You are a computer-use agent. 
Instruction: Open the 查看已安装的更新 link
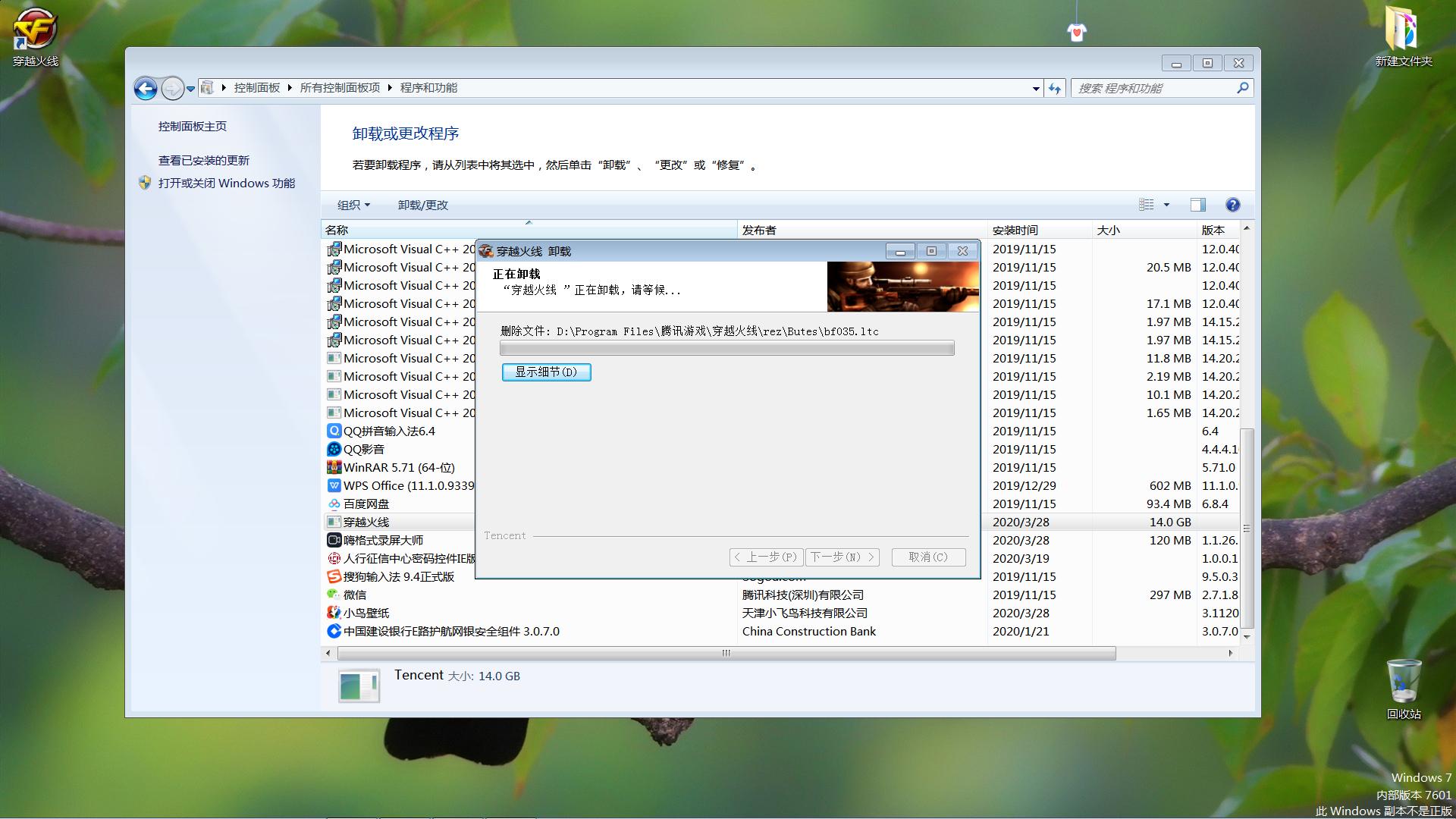coord(204,161)
